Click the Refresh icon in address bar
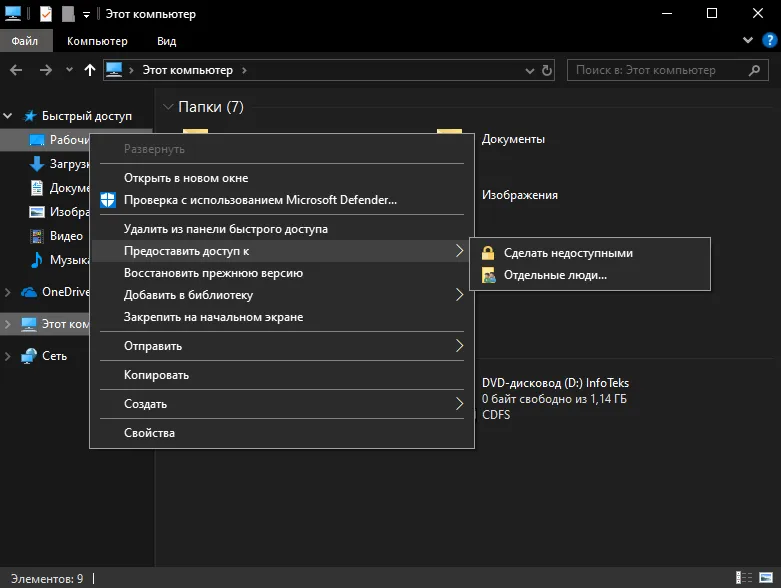 click(546, 70)
